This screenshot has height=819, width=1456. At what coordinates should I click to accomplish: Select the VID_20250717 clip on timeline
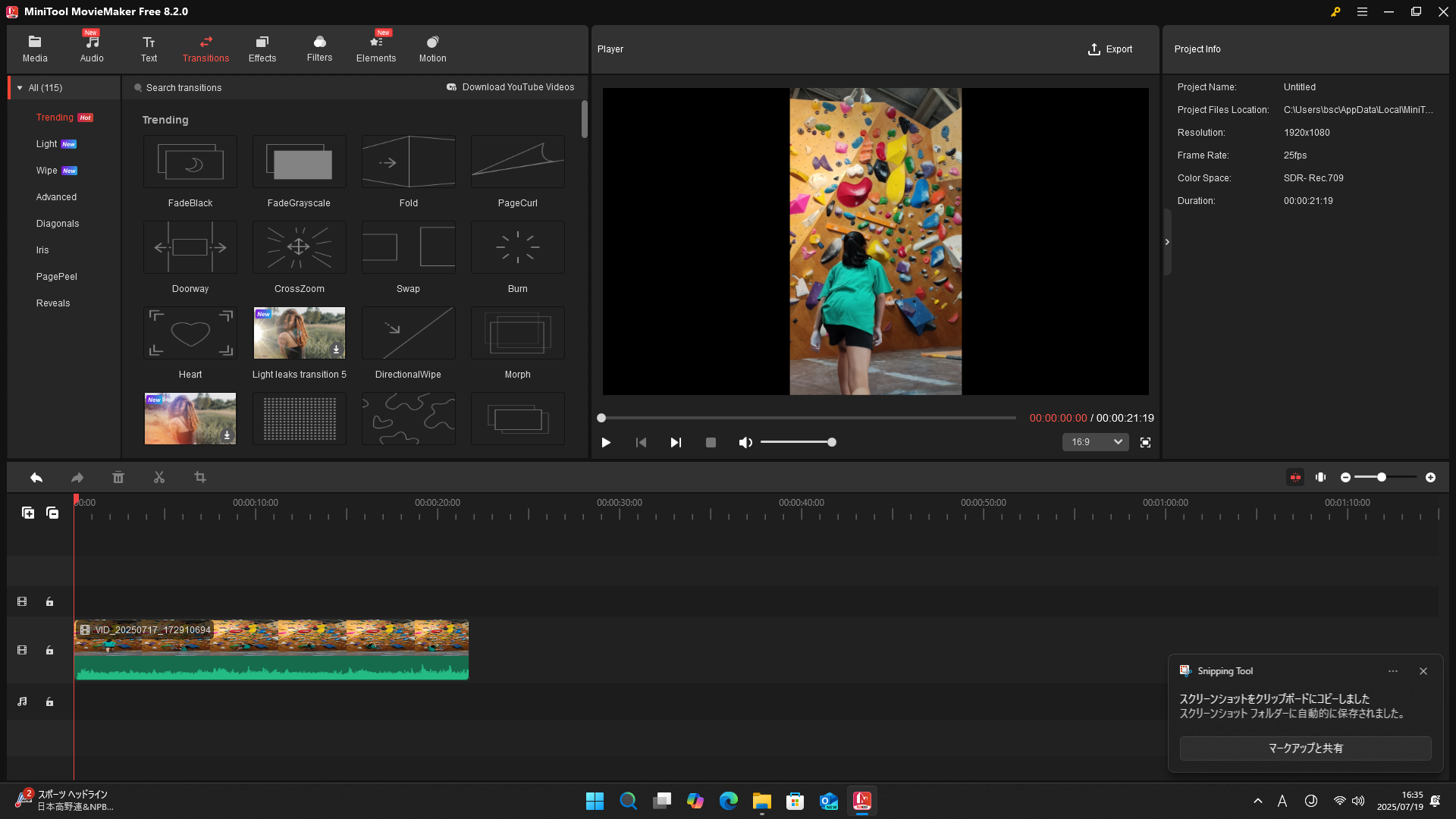point(271,650)
